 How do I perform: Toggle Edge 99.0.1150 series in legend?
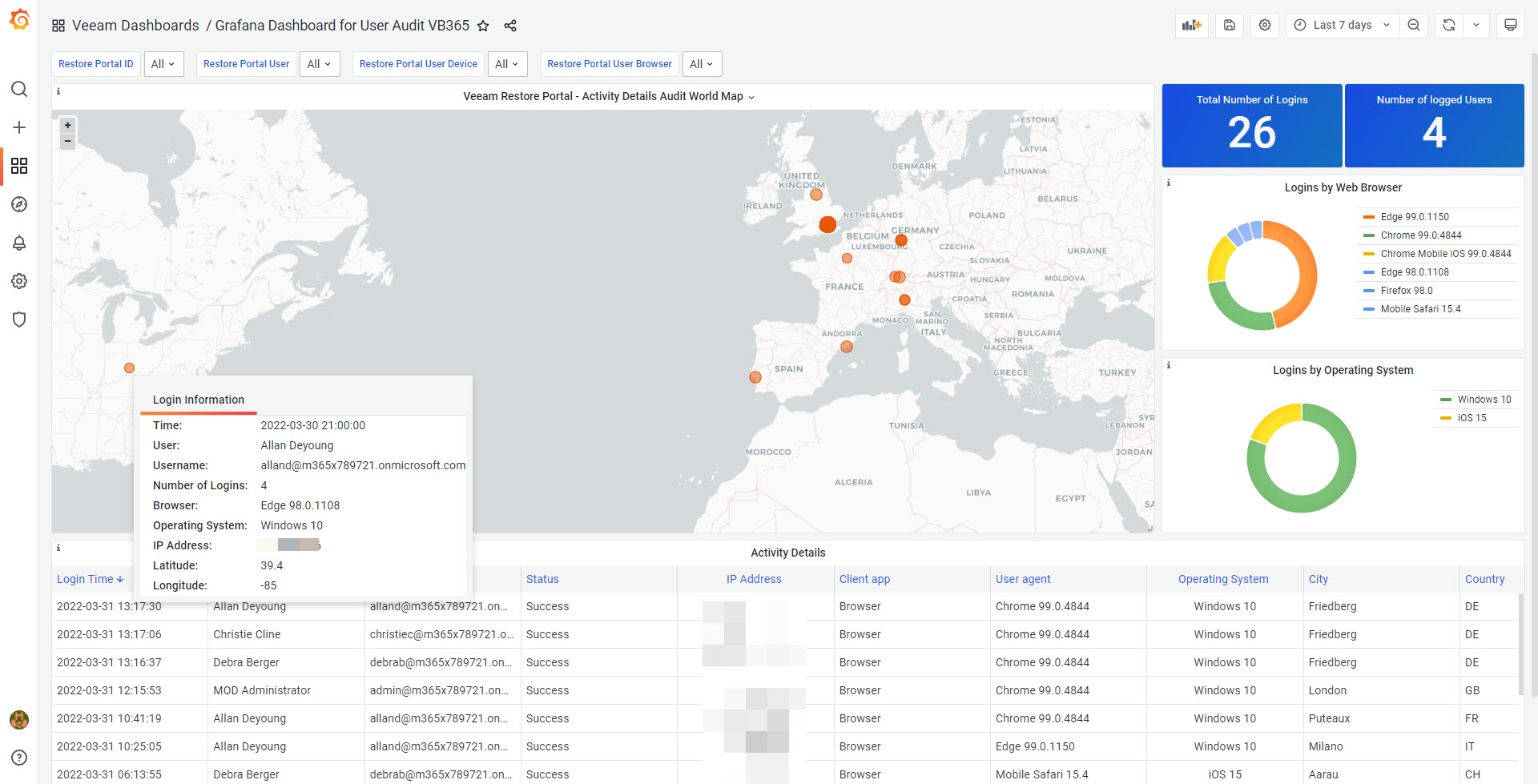[x=1415, y=217]
